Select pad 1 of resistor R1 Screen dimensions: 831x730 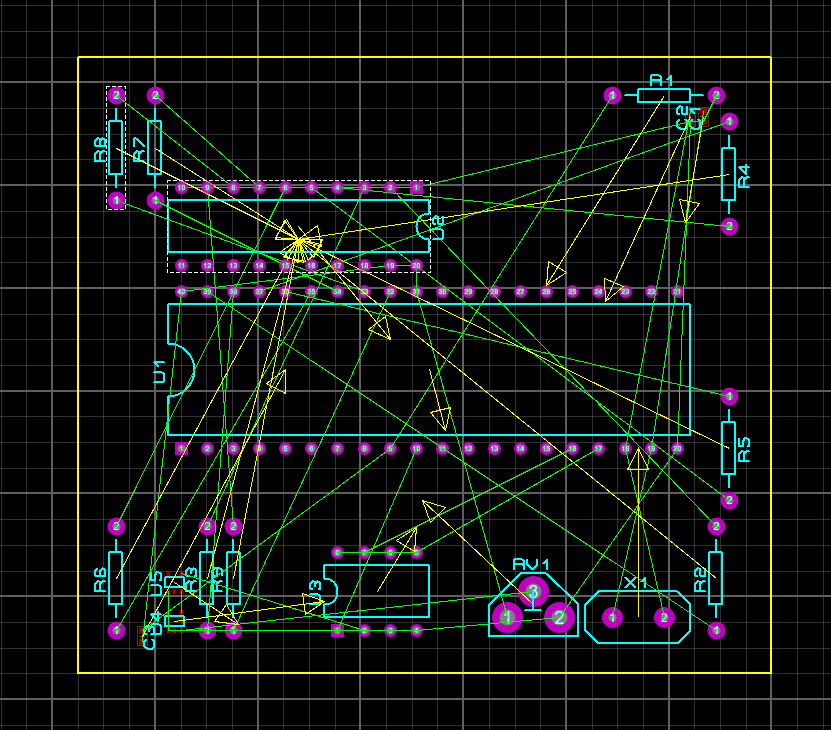[612, 95]
